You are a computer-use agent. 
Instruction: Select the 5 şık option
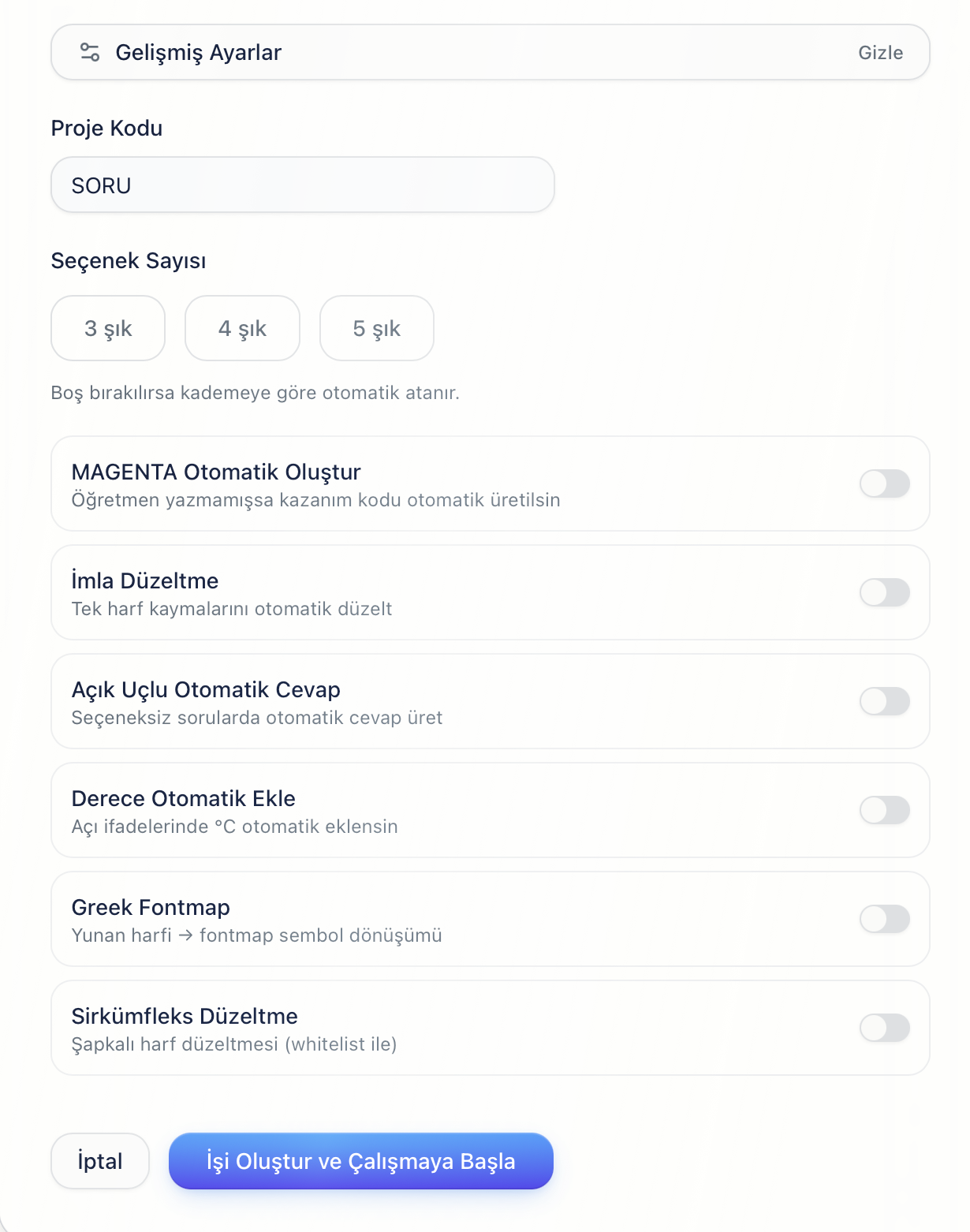[x=377, y=328]
